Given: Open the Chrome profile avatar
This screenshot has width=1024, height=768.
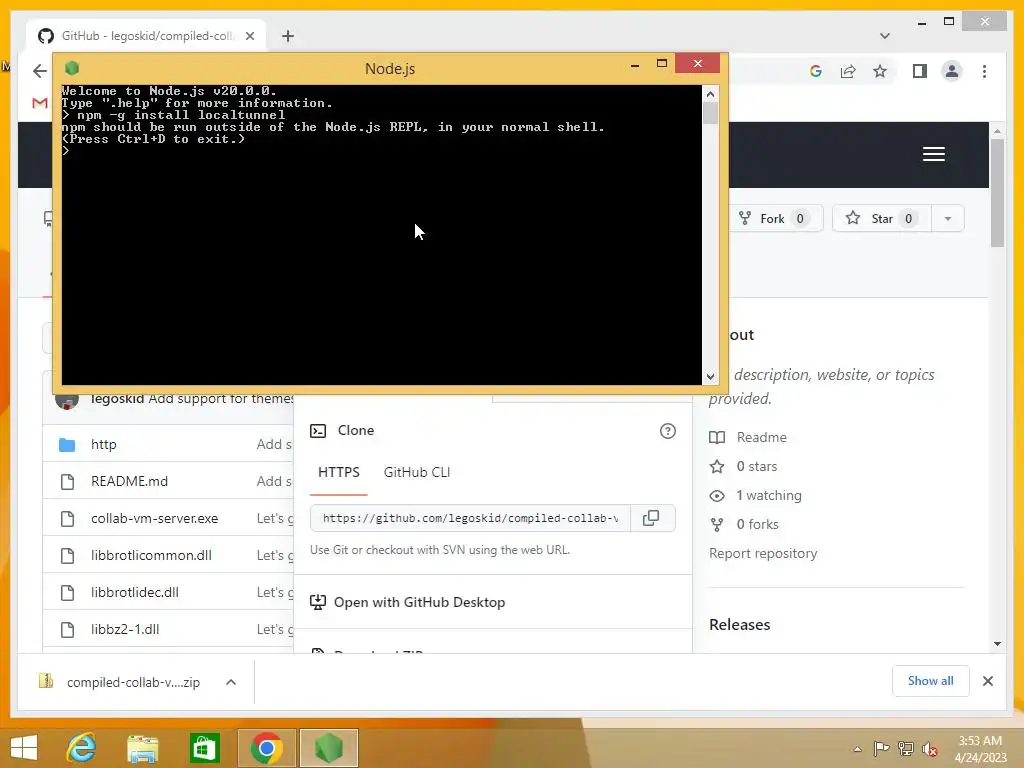Looking at the screenshot, I should 952,71.
